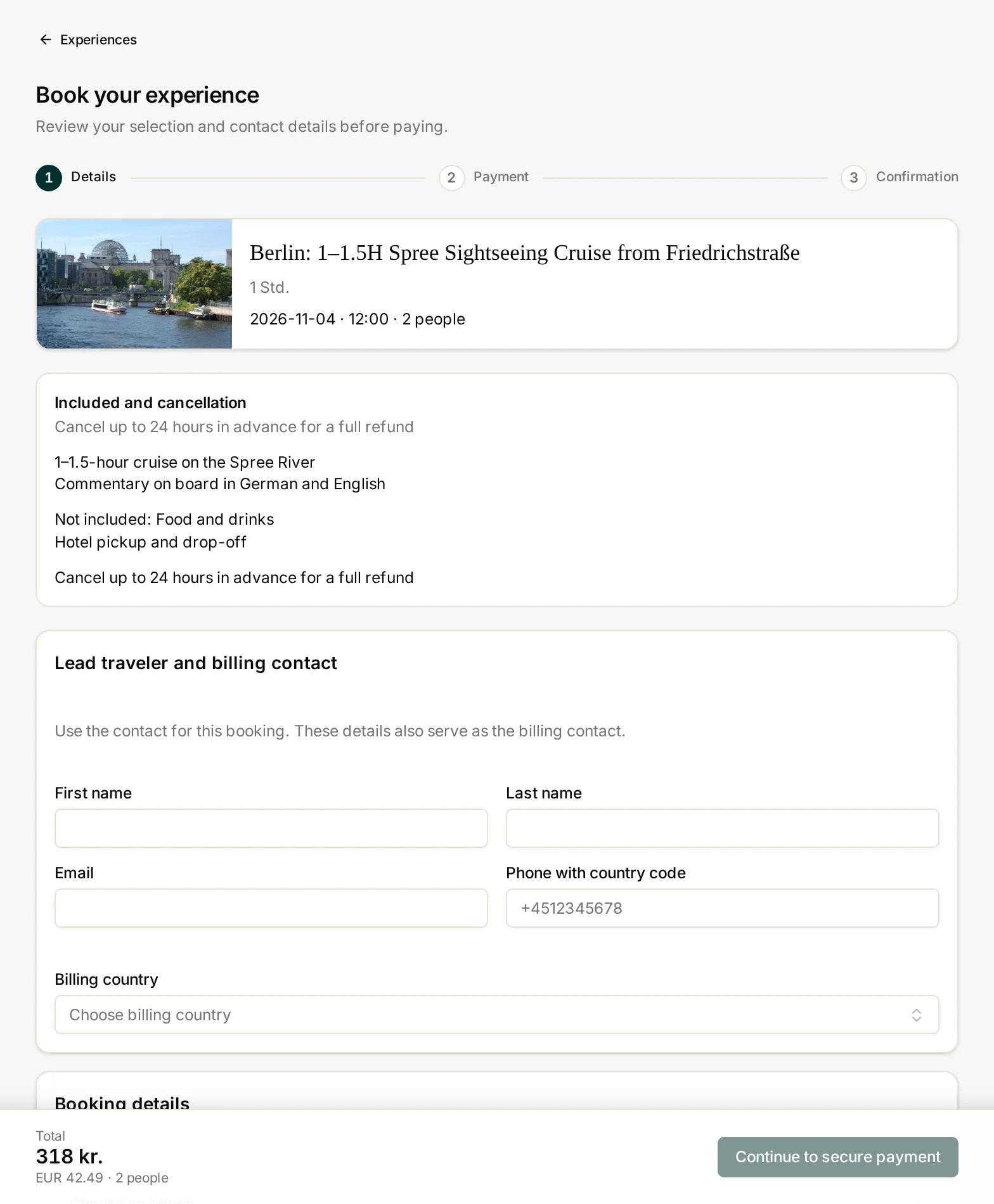The width and height of the screenshot is (994, 1204).
Task: Click the back arrow icon beside Experiences
Action: (x=46, y=40)
